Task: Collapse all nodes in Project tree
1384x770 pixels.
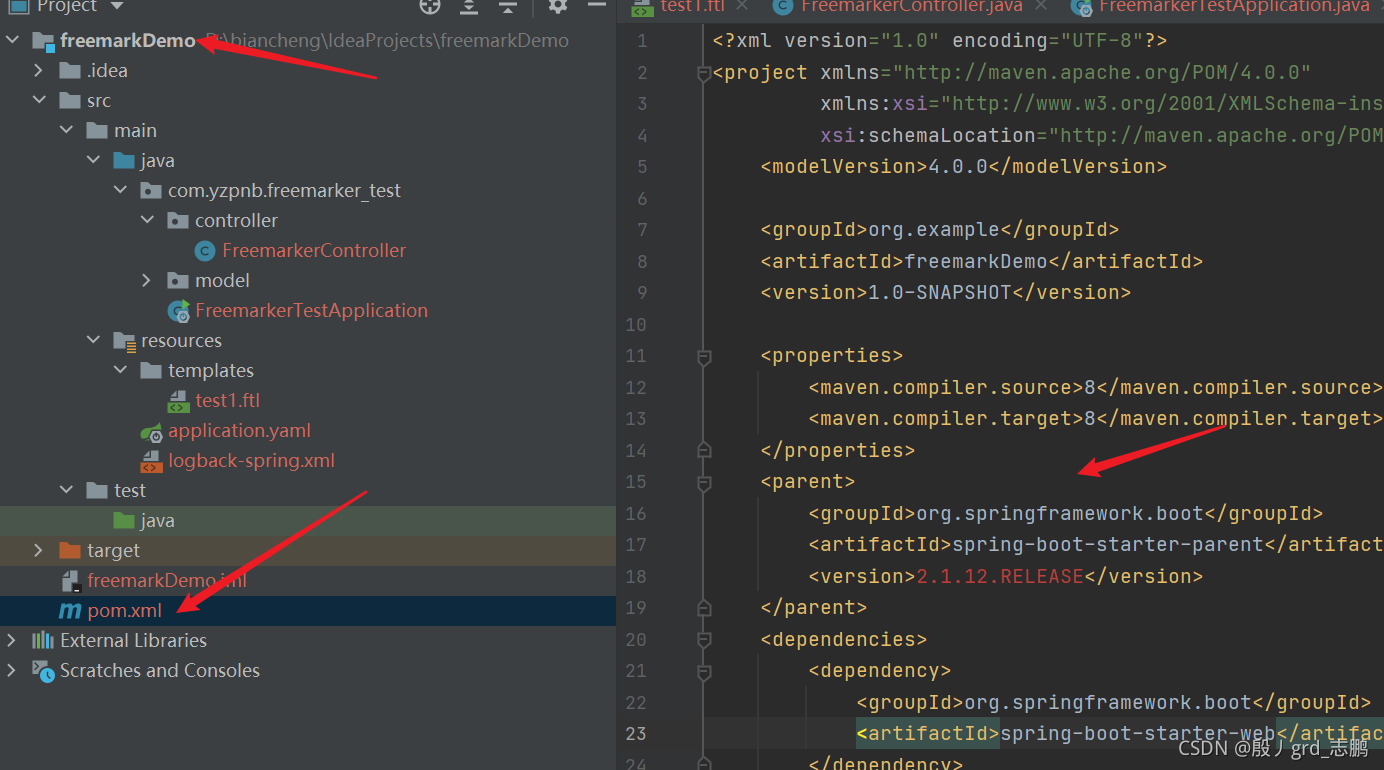Action: [x=508, y=6]
